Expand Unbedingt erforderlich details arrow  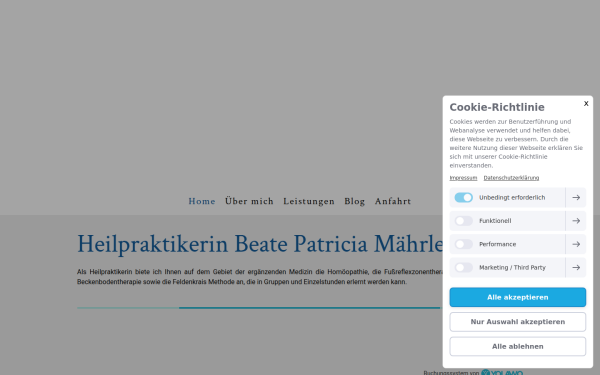[x=576, y=197]
